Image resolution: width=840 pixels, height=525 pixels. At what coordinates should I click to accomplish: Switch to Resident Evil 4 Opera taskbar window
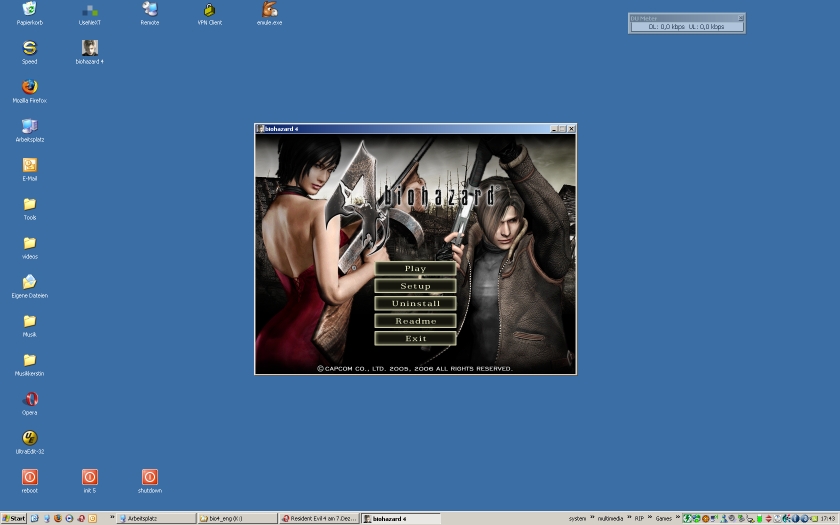(x=319, y=519)
